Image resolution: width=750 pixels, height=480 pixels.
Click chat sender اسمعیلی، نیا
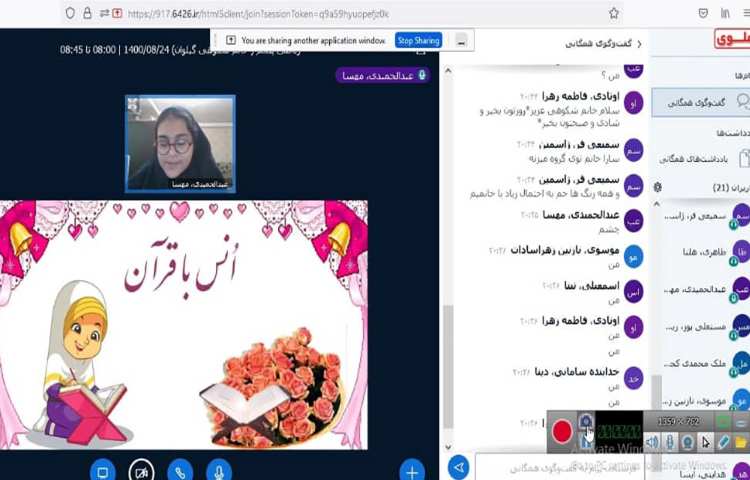[592, 286]
